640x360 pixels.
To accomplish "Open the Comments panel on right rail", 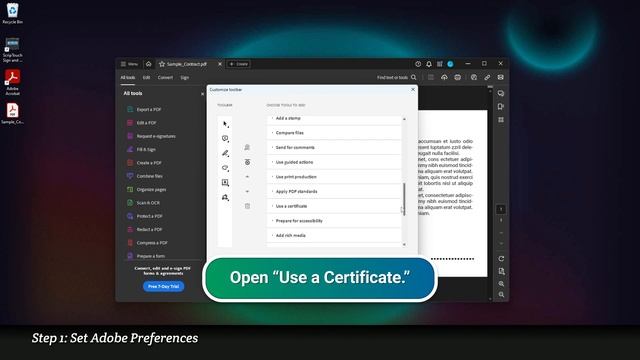I will tap(501, 93).
